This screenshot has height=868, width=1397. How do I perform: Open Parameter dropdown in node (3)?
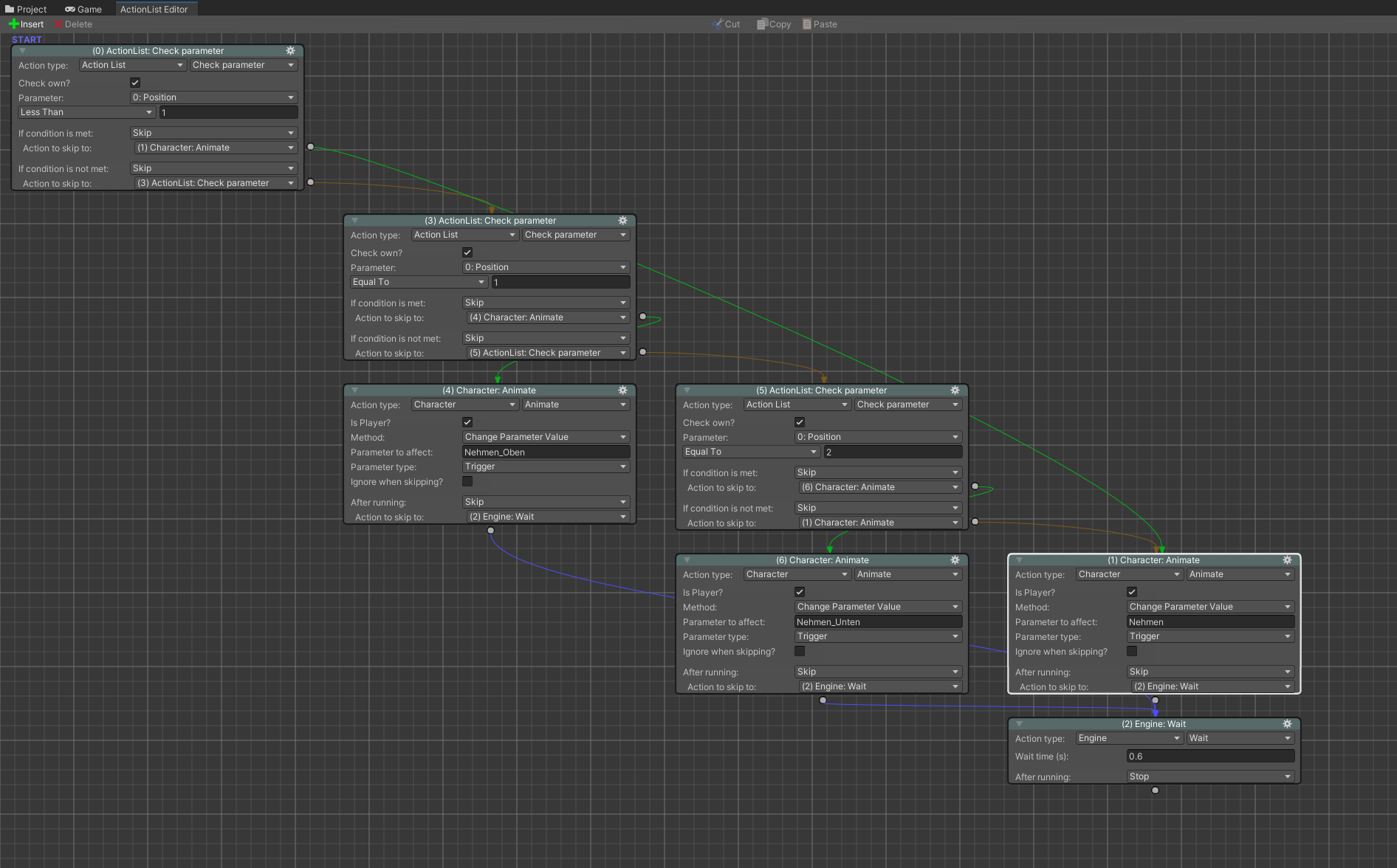(x=546, y=267)
